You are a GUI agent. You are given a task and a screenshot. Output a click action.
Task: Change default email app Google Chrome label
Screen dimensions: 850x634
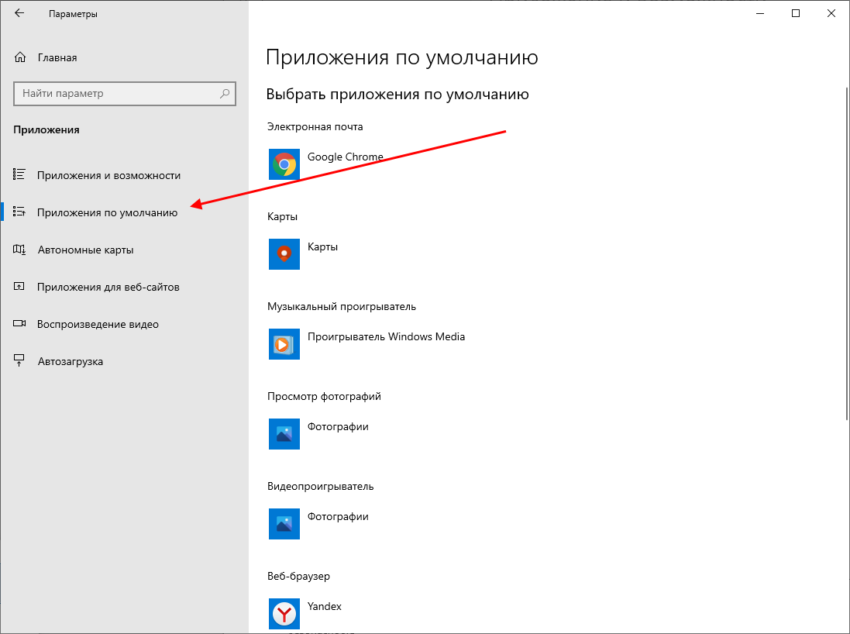[345, 157]
